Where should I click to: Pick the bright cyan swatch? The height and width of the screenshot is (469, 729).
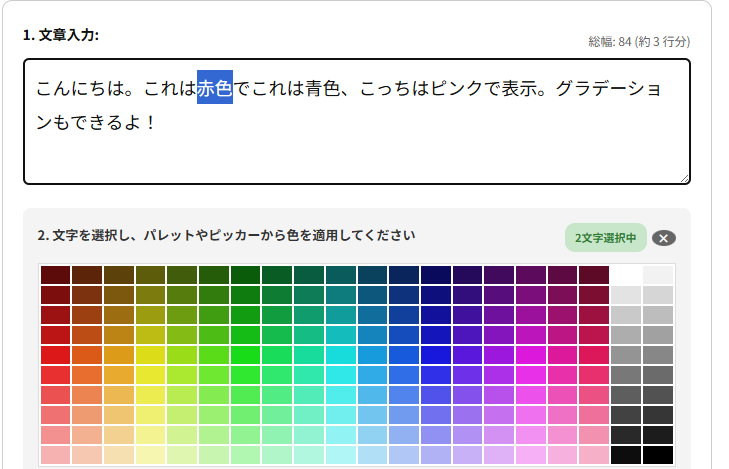340,354
